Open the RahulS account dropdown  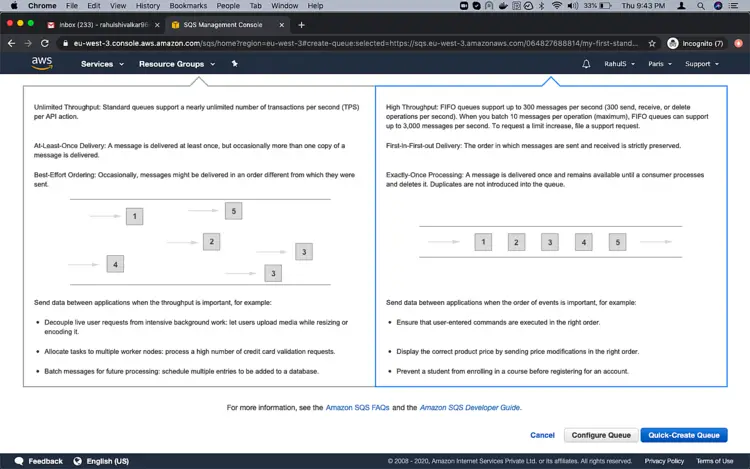619,64
